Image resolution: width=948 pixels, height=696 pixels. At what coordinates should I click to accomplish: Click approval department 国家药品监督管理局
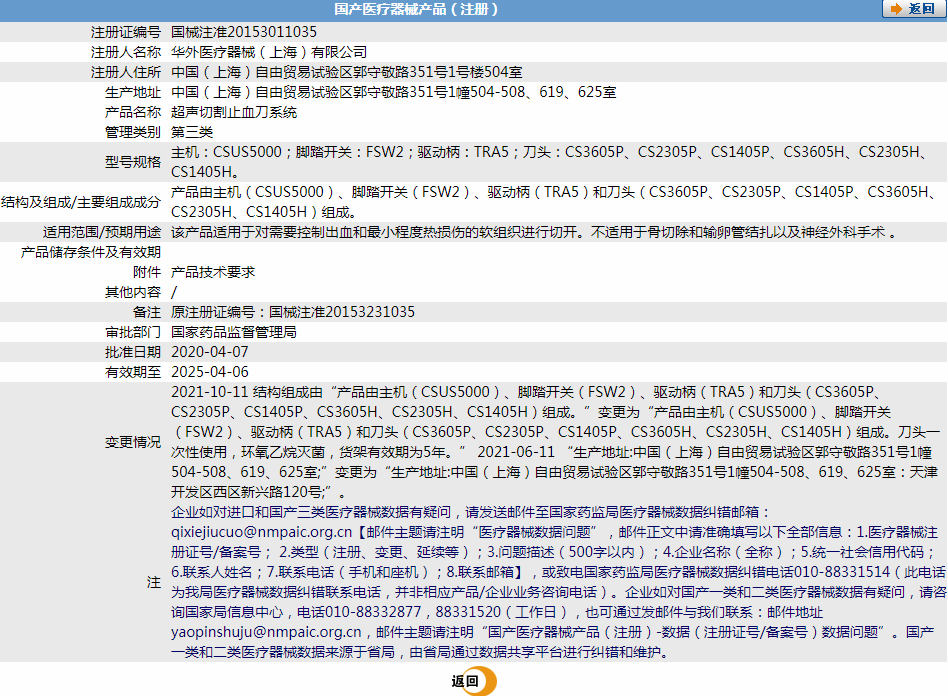[x=234, y=332]
